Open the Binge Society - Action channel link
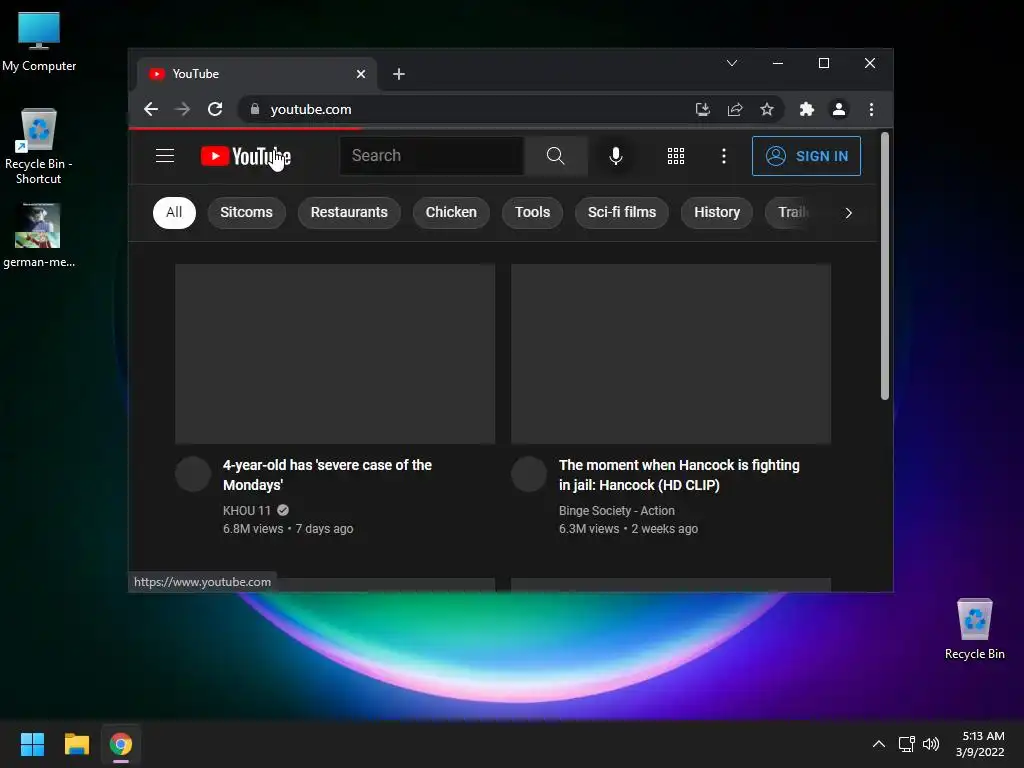Image resolution: width=1024 pixels, height=768 pixels. [616, 511]
